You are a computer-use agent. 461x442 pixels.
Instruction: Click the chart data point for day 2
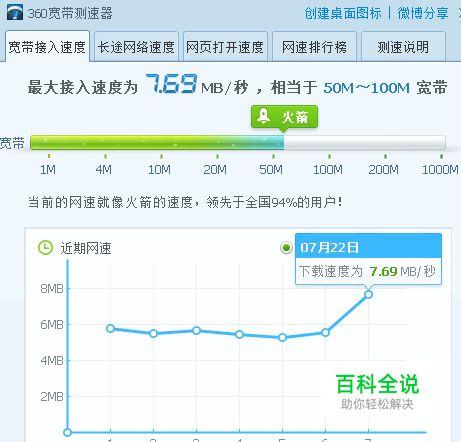click(153, 333)
